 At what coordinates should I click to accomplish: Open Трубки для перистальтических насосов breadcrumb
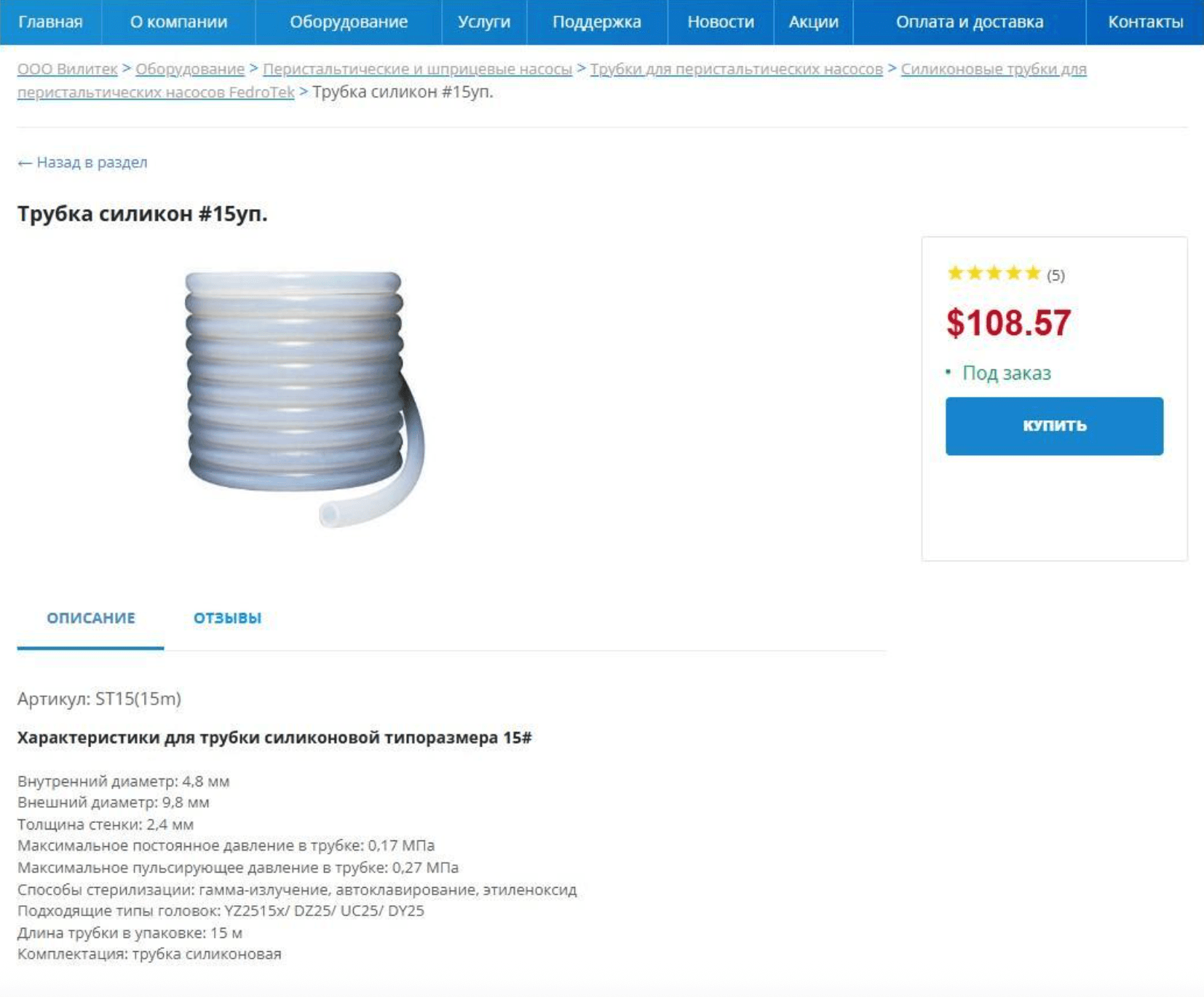pos(736,69)
